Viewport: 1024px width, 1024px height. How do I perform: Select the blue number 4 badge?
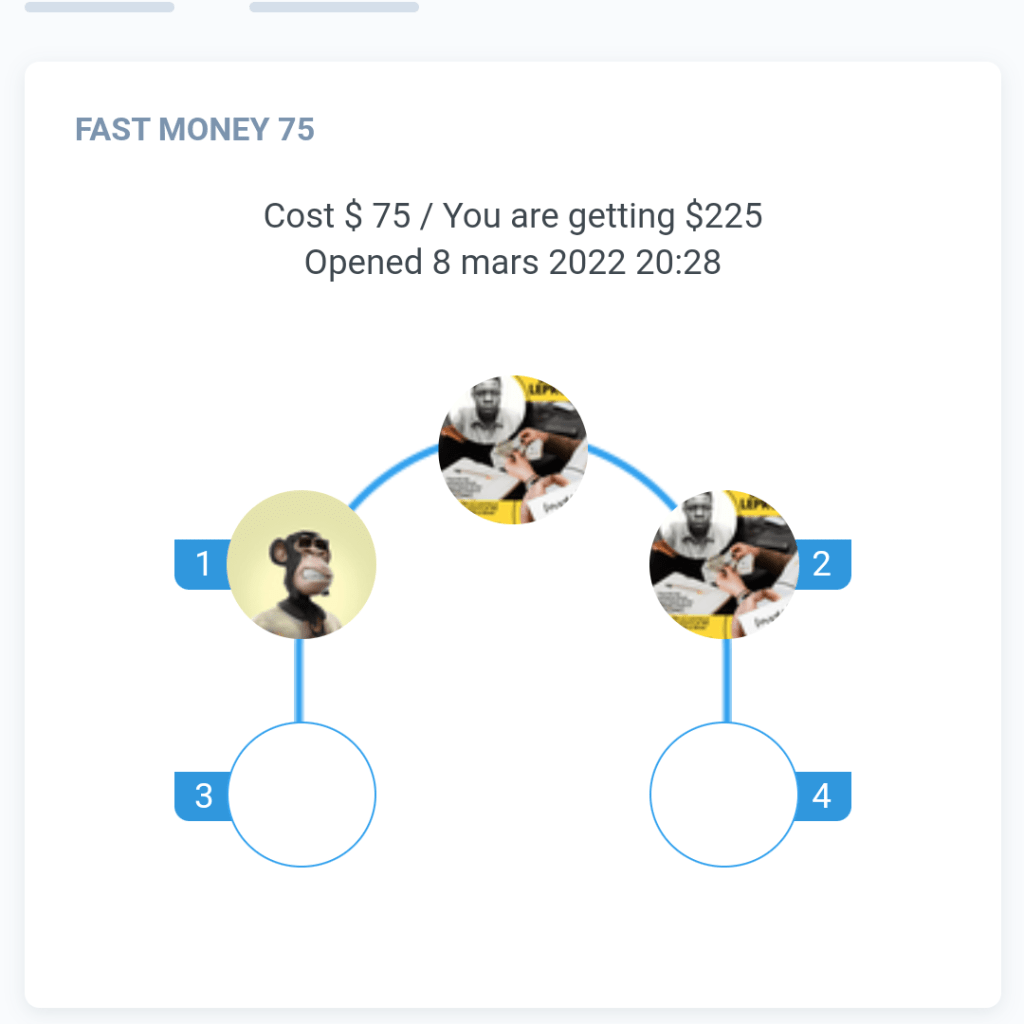coord(823,796)
